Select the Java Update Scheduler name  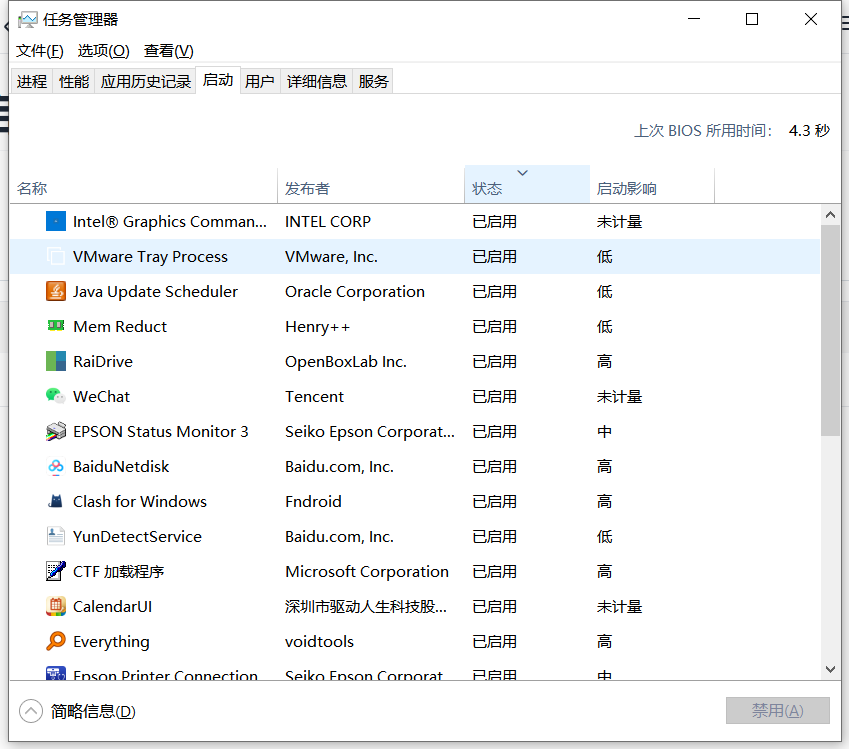(x=155, y=291)
